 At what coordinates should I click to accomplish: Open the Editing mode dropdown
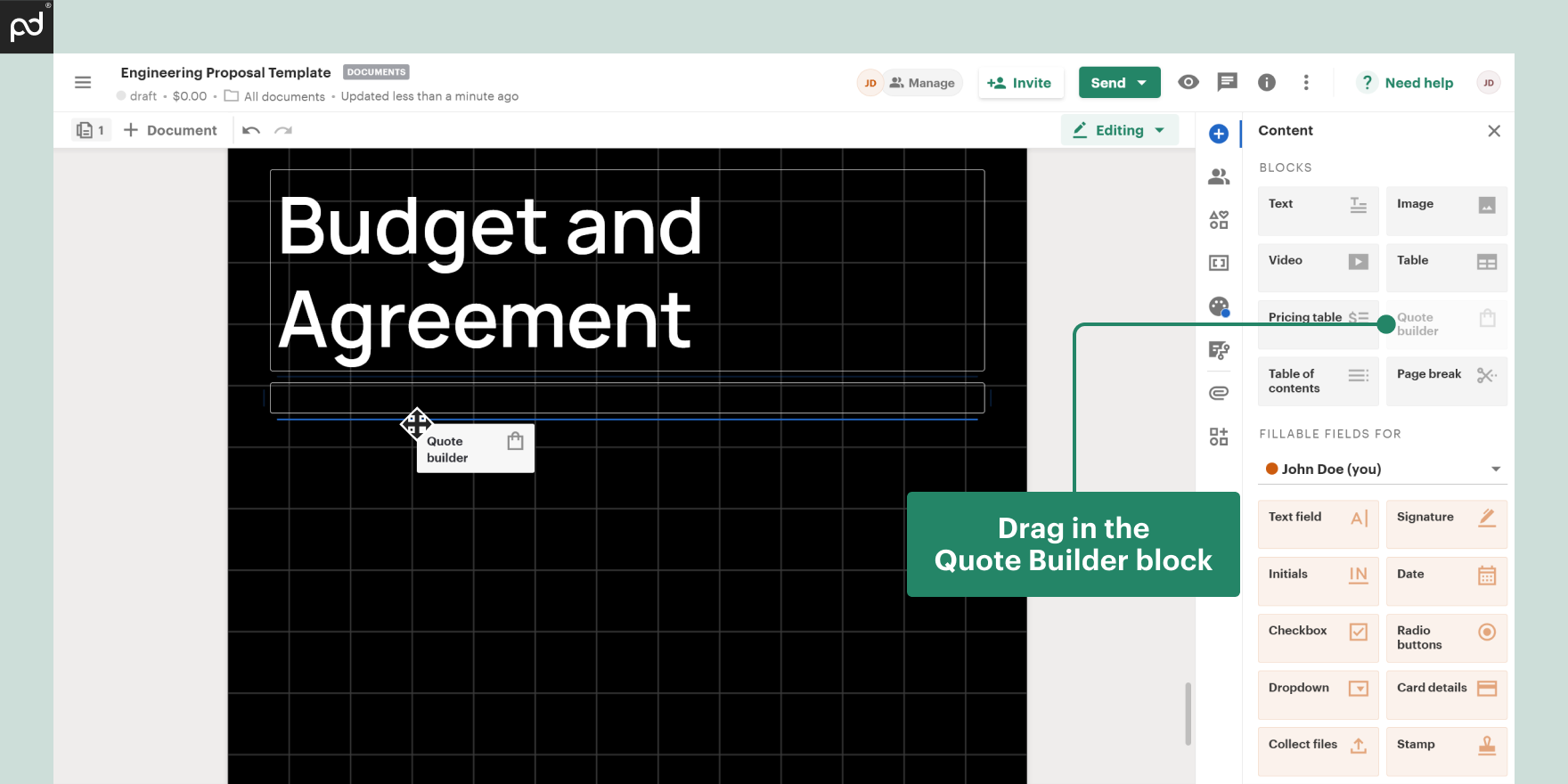tap(1119, 130)
